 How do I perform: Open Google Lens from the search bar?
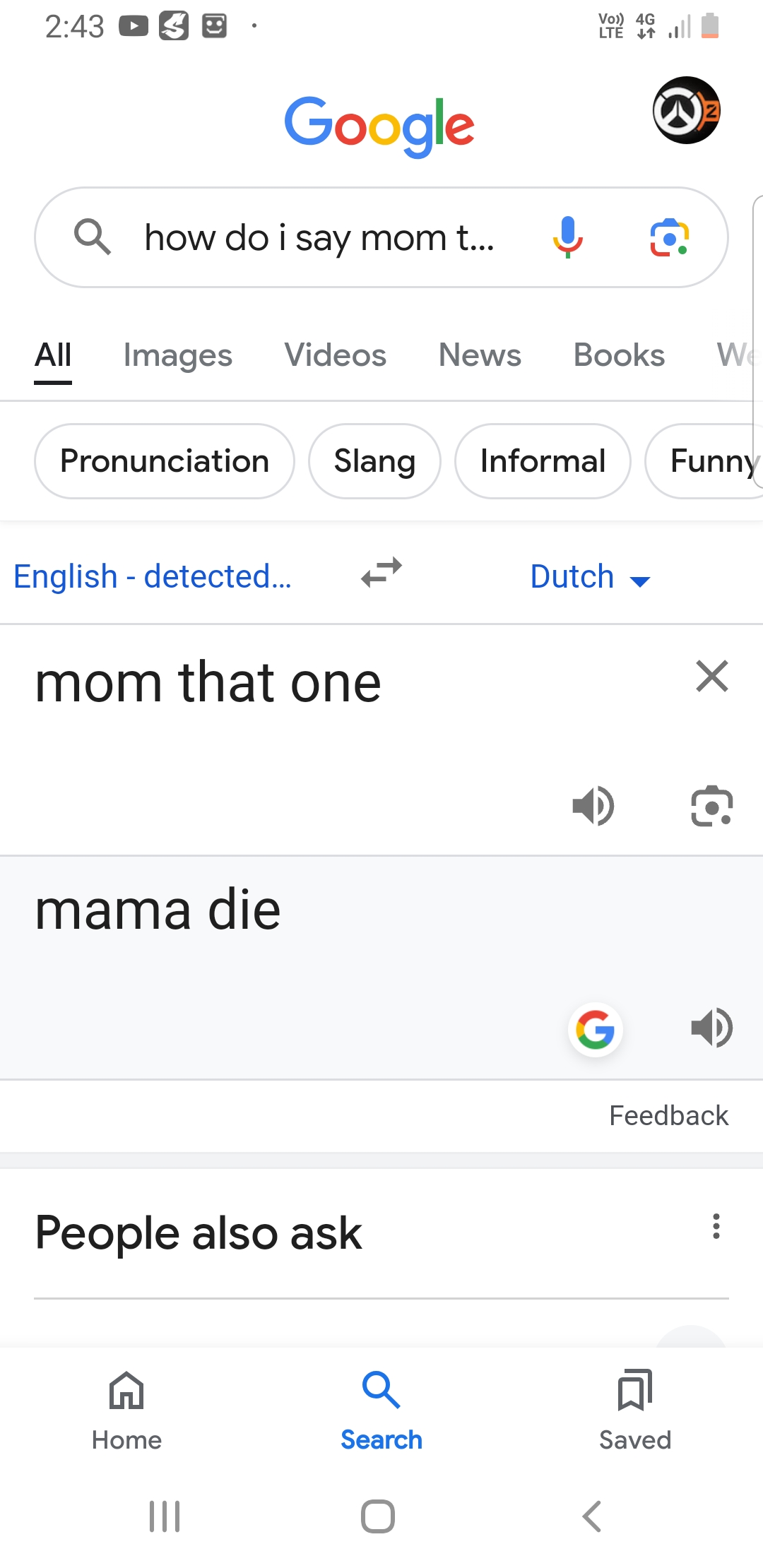click(669, 237)
